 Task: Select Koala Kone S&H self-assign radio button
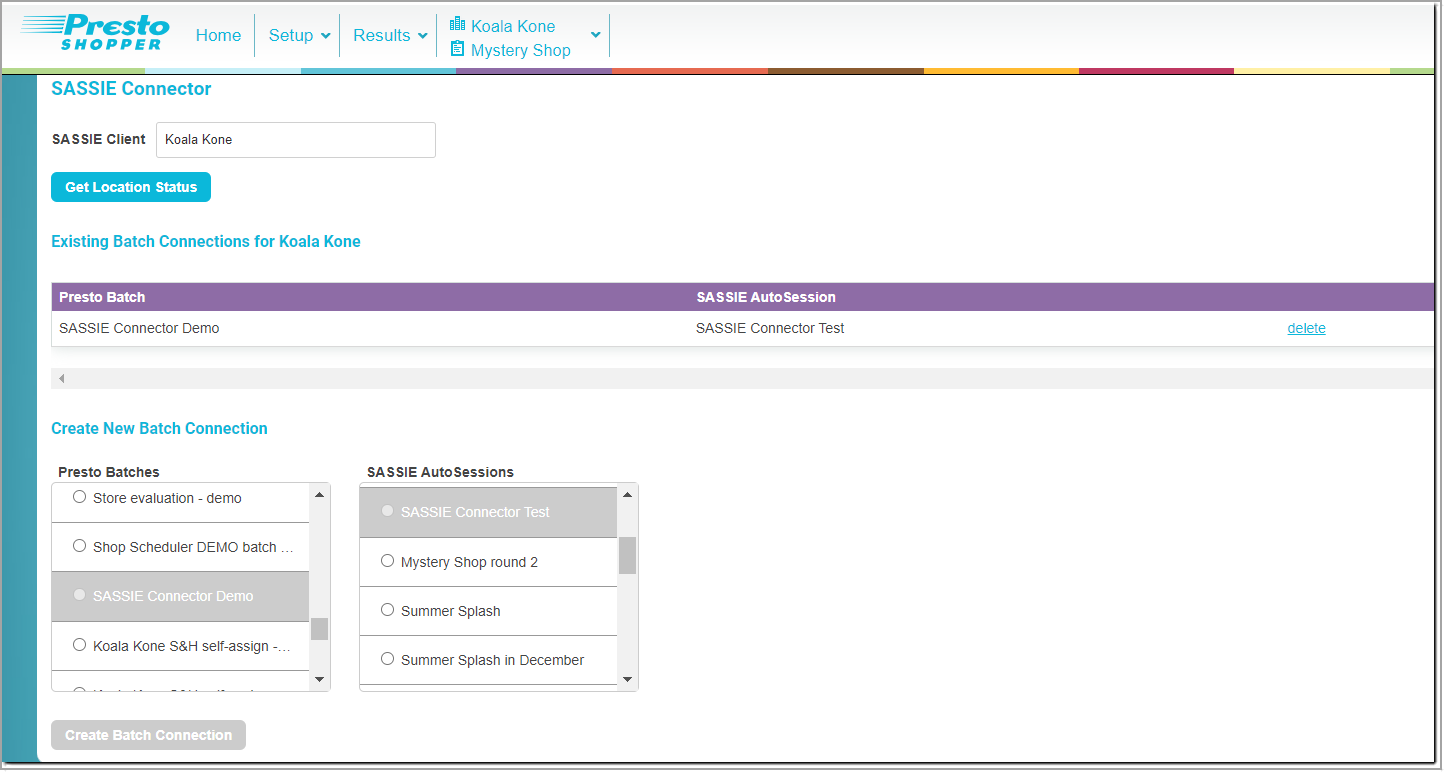pyautogui.click(x=80, y=645)
